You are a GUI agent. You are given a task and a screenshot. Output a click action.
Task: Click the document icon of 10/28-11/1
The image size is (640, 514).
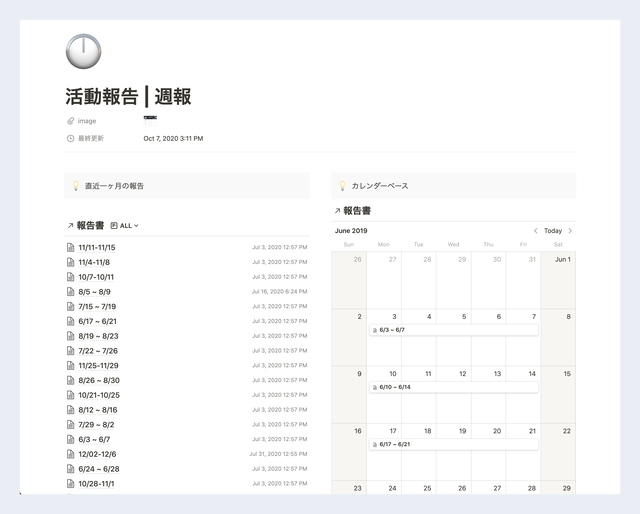(x=71, y=483)
